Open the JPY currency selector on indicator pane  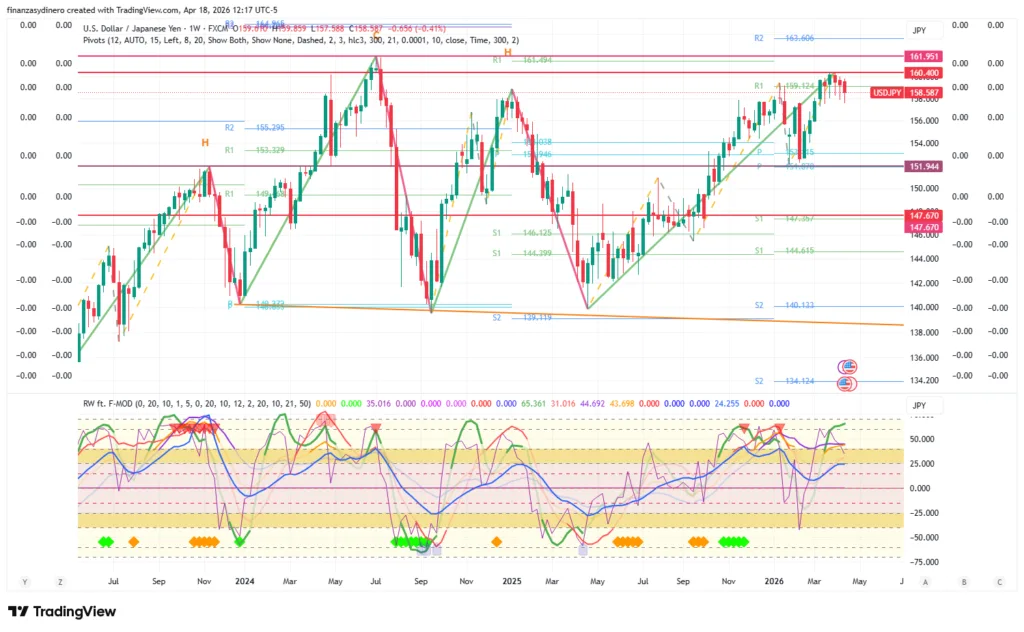(918, 405)
